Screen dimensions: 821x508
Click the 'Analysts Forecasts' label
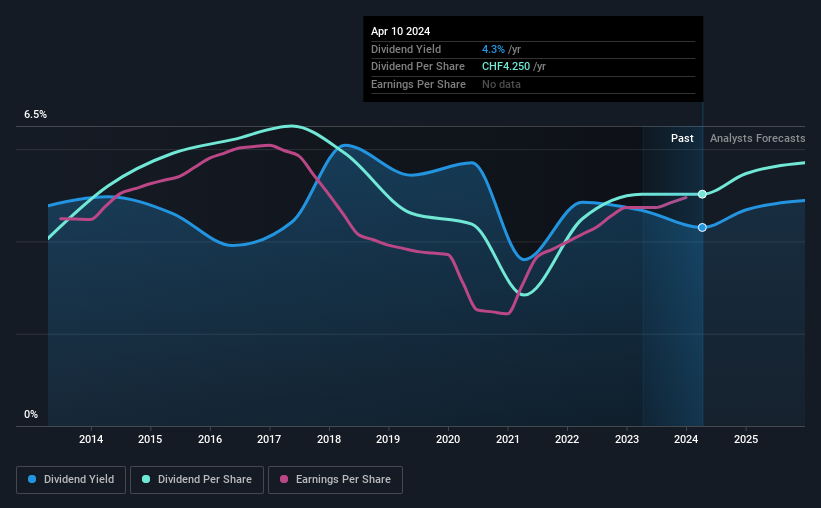(757, 138)
